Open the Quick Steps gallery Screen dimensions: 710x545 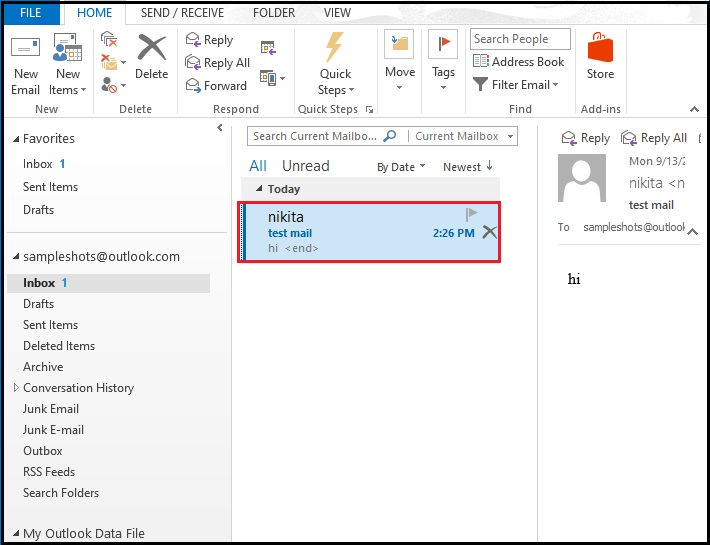(335, 65)
